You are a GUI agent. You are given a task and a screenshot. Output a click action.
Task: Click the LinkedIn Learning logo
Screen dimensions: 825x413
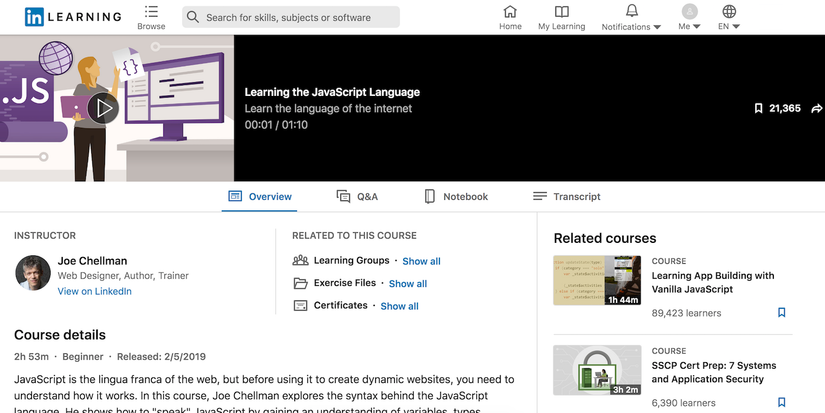pyautogui.click(x=73, y=17)
